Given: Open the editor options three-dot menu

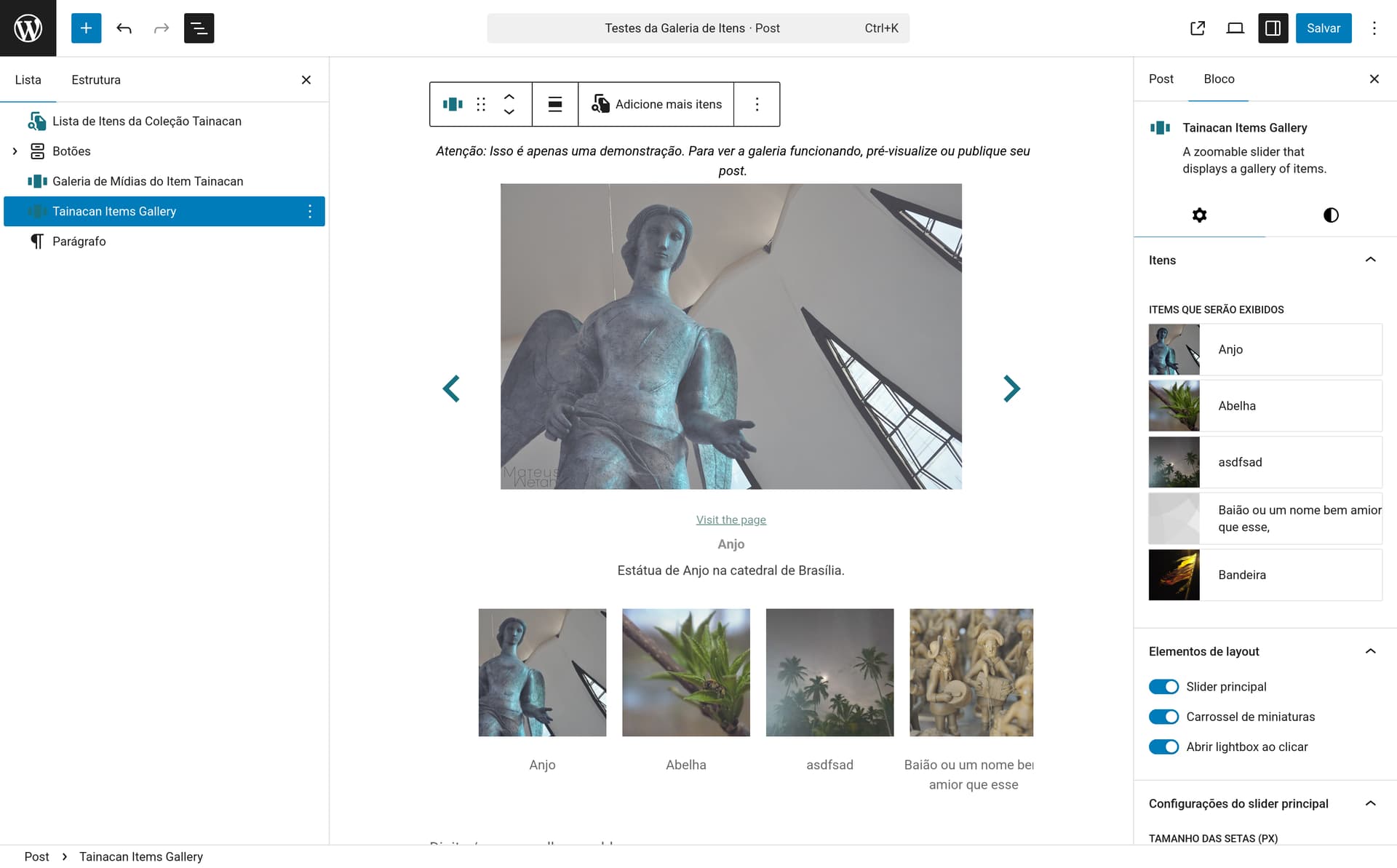Looking at the screenshot, I should [x=1374, y=28].
